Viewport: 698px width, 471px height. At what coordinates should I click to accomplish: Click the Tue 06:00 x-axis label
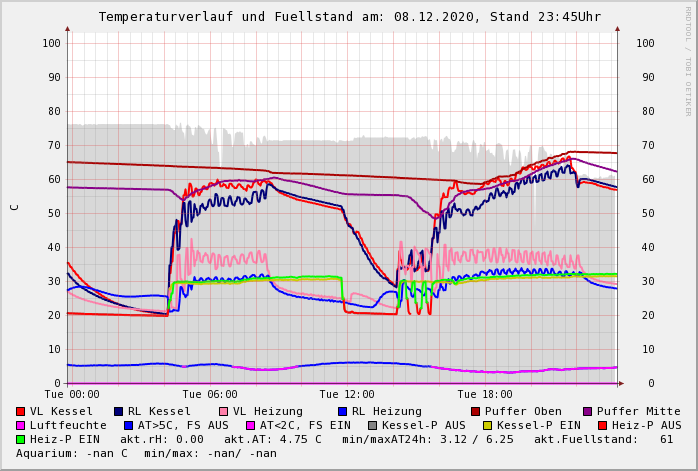pos(210,394)
